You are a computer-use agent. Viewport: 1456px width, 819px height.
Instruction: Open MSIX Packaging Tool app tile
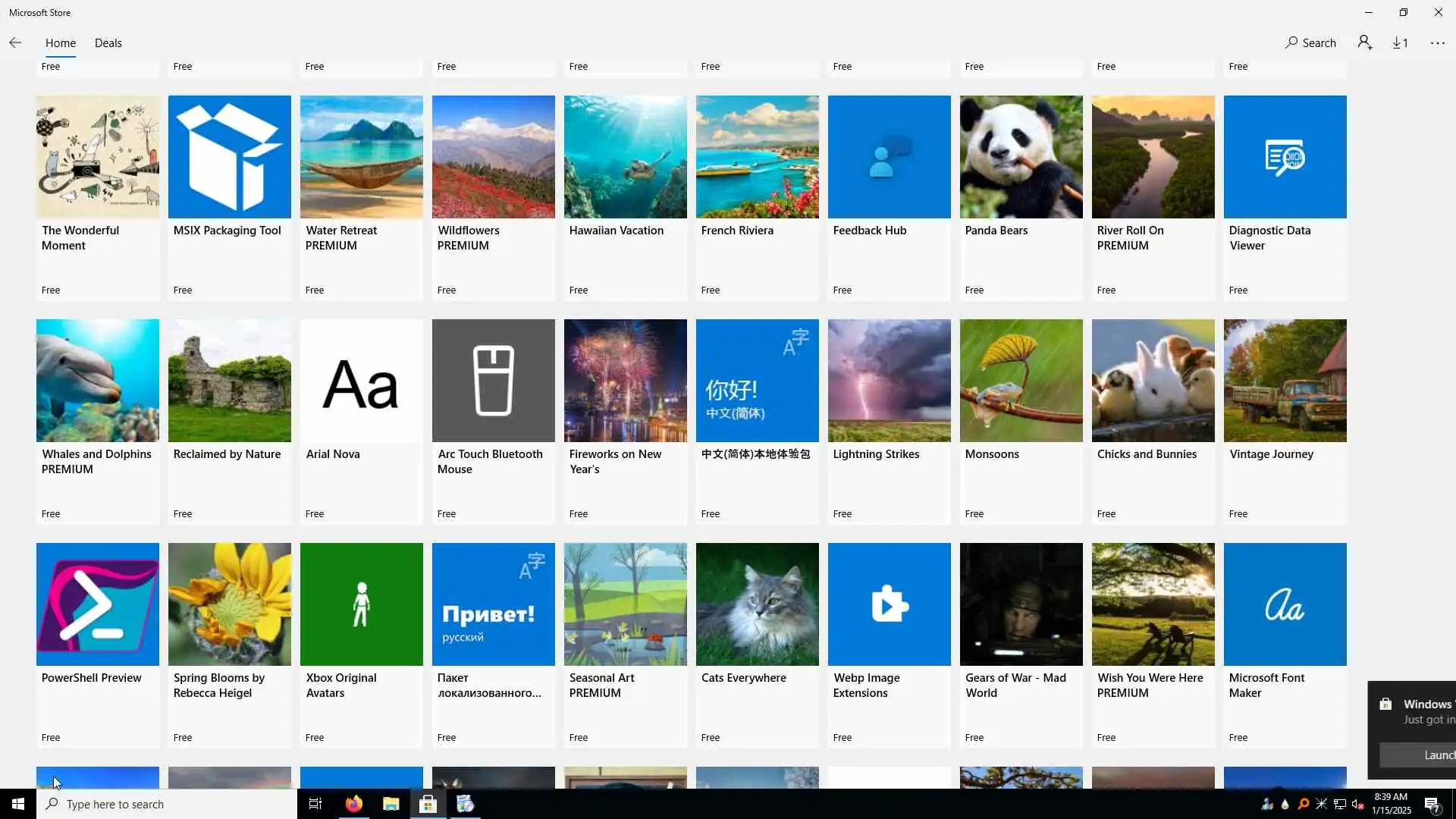pos(229,157)
